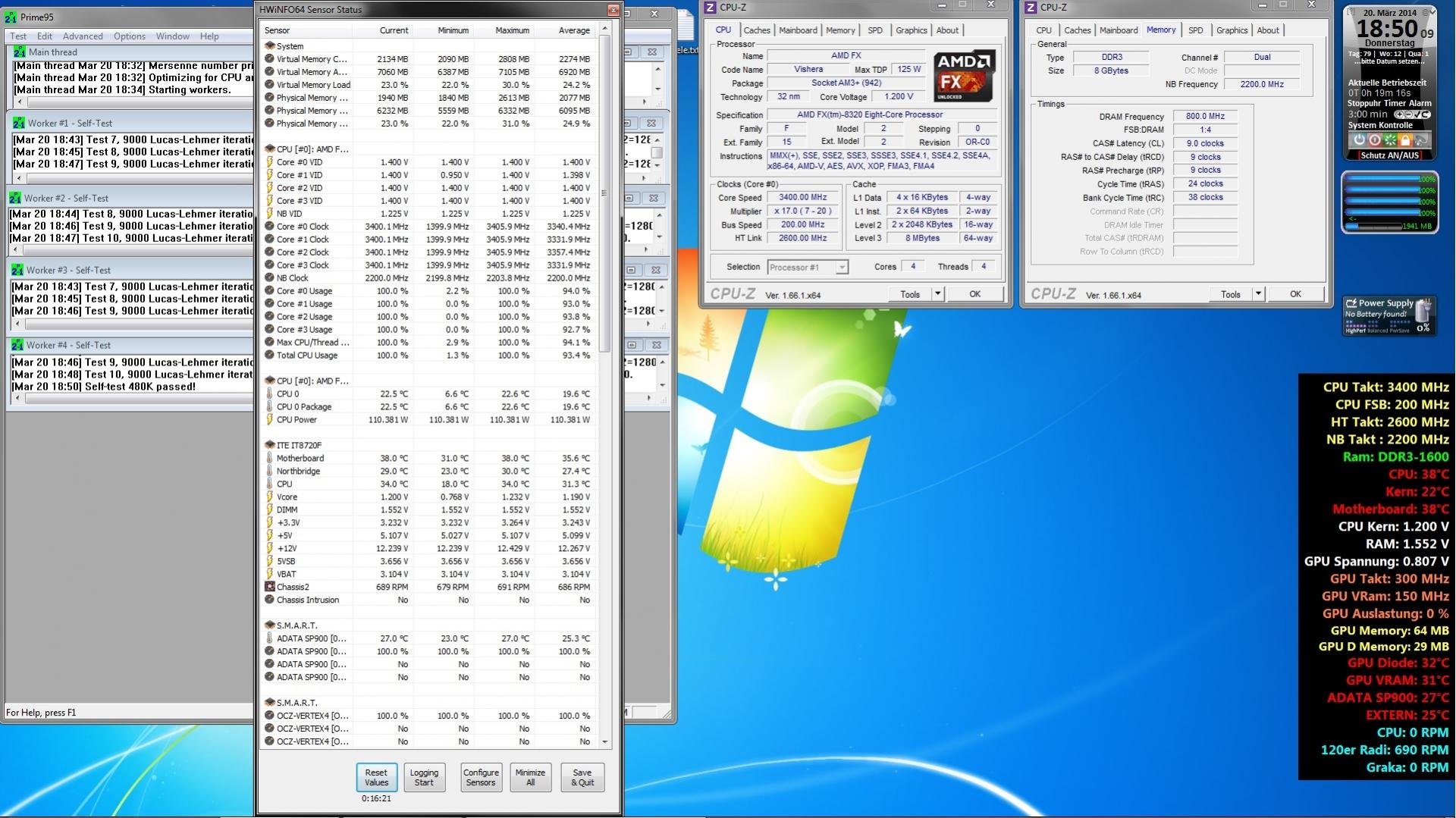Open the Help menu in Prime95

click(x=209, y=36)
